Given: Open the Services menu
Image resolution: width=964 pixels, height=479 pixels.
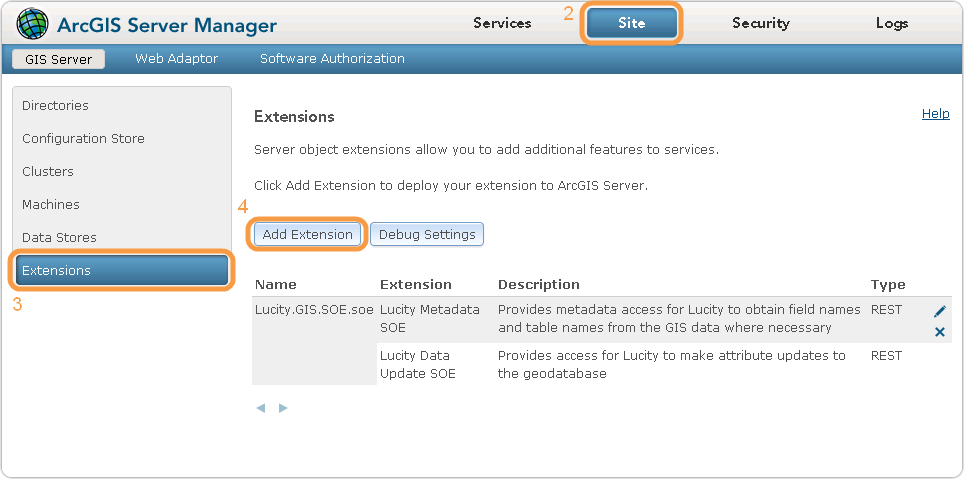Looking at the screenshot, I should point(502,23).
